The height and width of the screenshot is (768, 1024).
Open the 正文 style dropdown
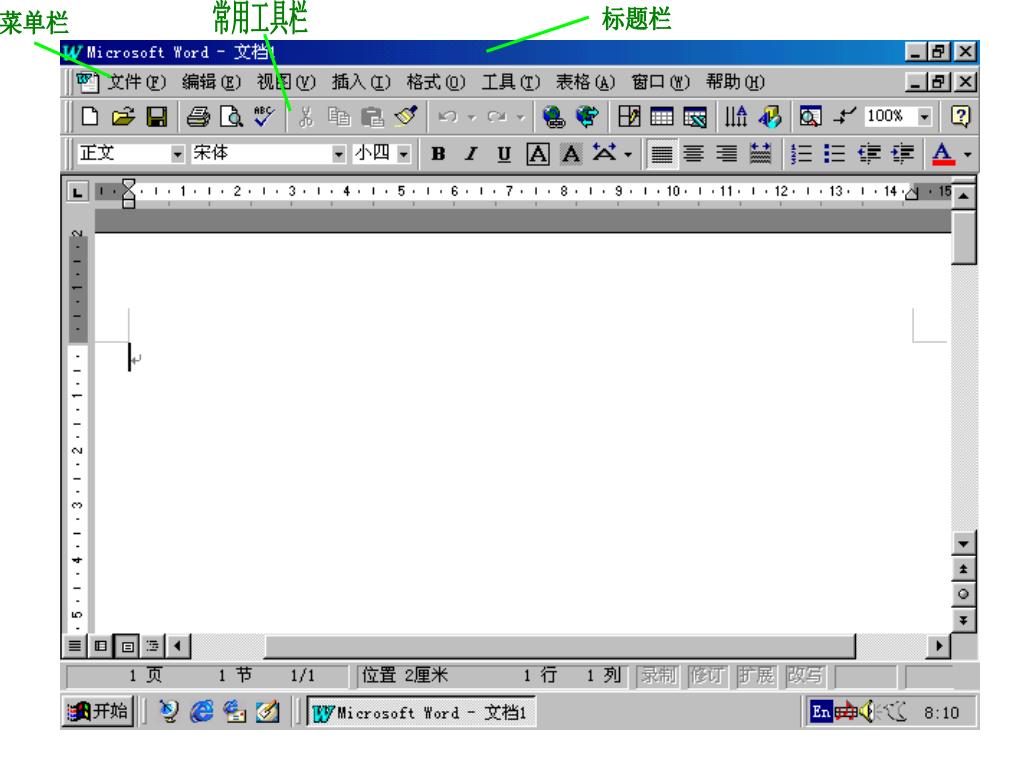[x=177, y=154]
